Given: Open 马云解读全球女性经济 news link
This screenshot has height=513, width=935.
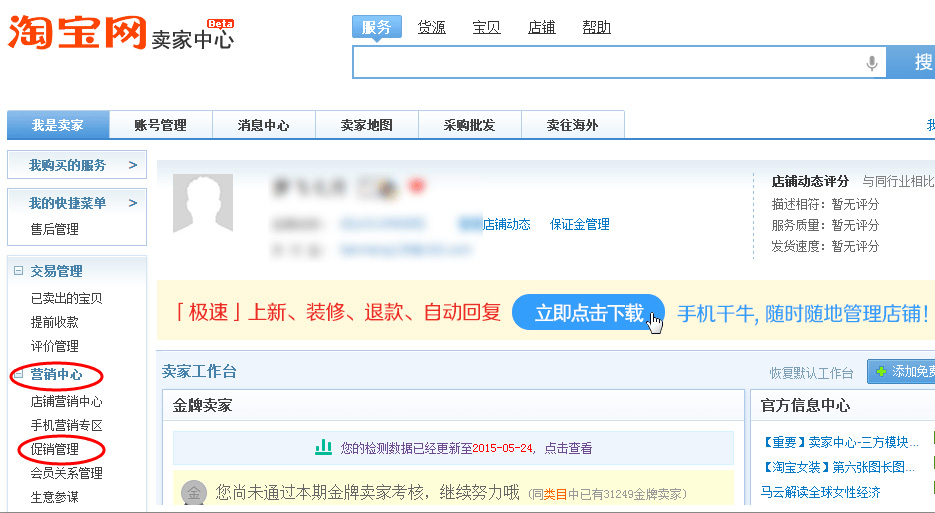Looking at the screenshot, I should [821, 492].
